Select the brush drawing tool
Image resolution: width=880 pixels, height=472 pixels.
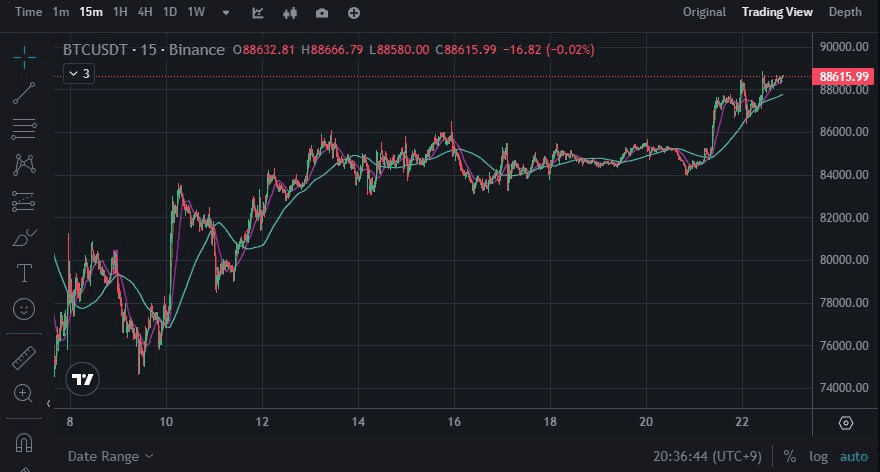pos(24,238)
